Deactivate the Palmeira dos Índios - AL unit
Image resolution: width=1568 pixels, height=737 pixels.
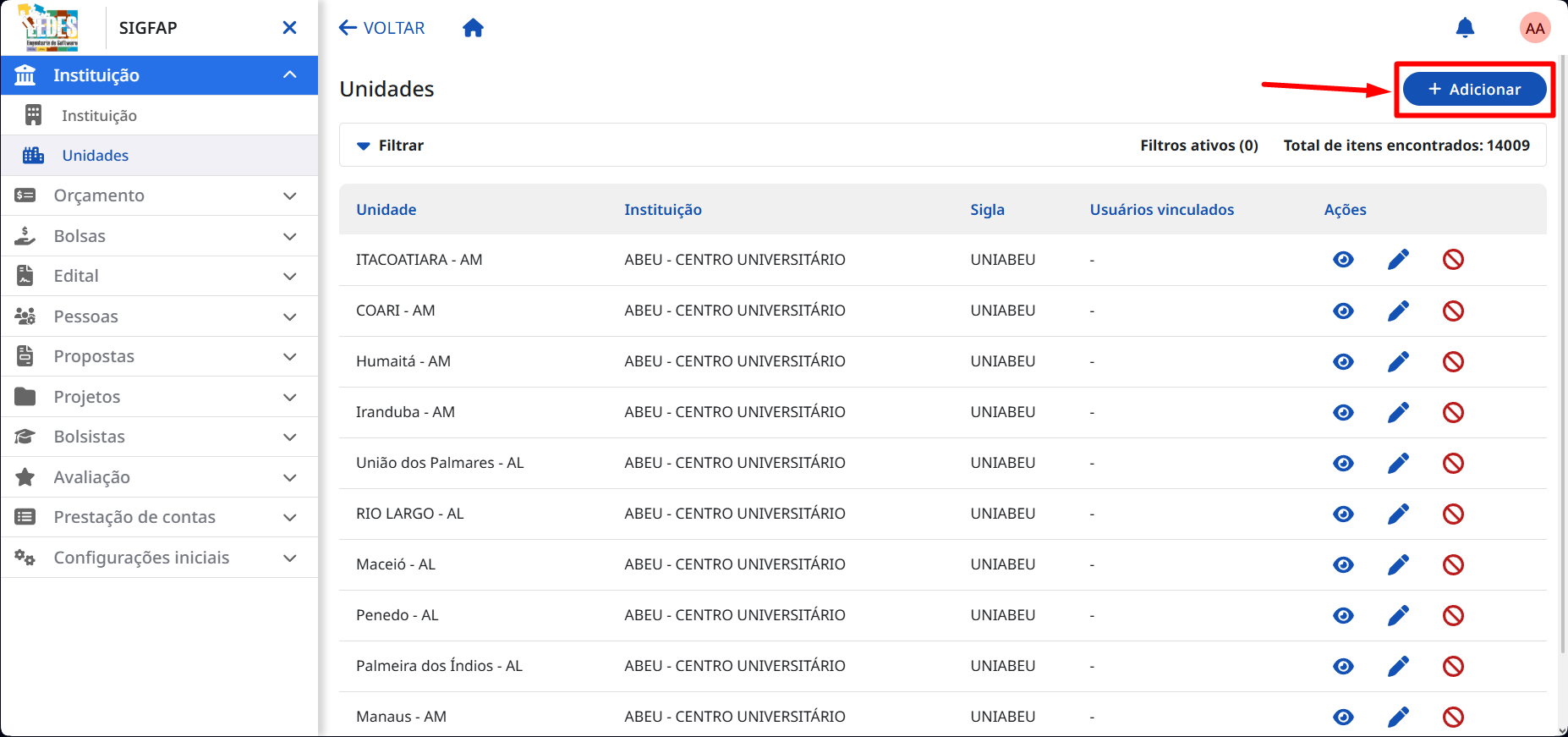pos(1453,666)
